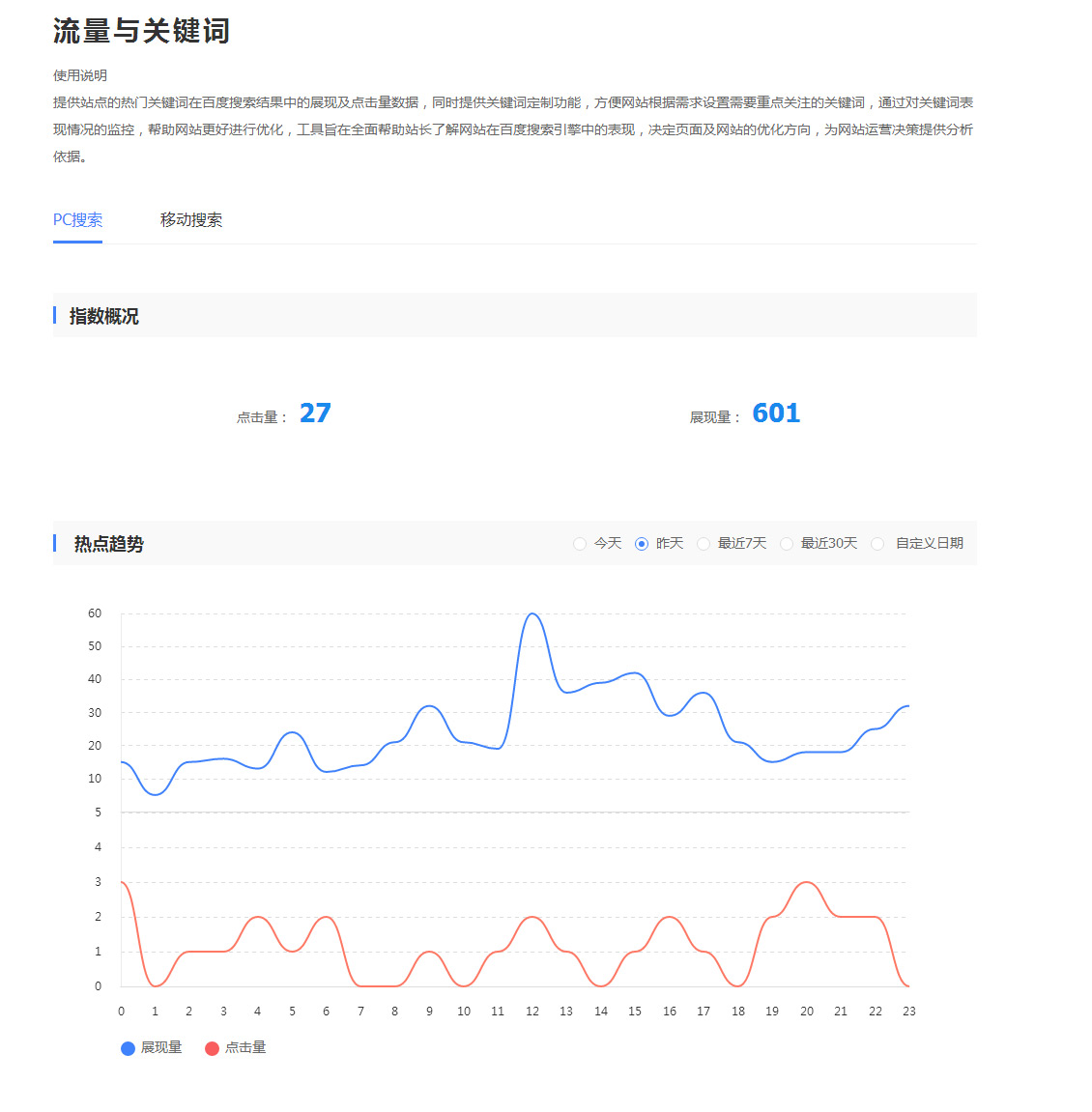This screenshot has height=1112, width=1092.
Task: Select the 最近30天 radio button
Action: click(x=787, y=544)
